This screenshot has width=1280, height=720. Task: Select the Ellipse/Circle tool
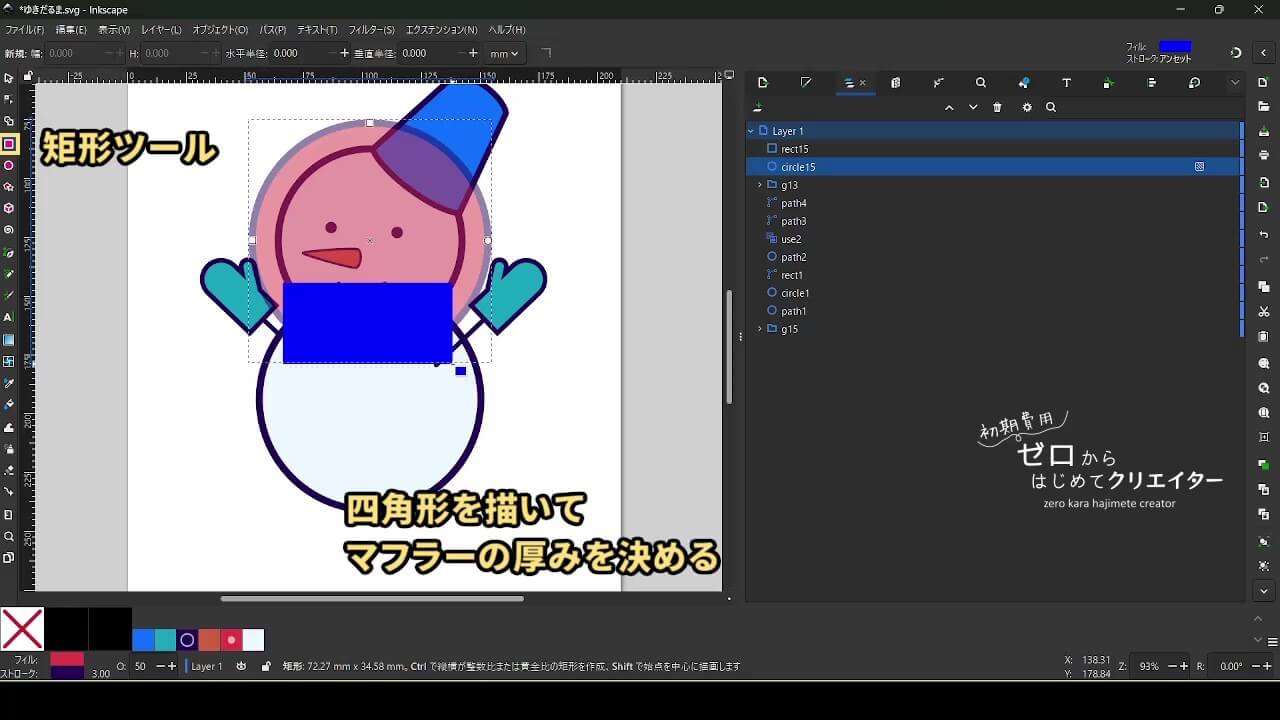(9, 166)
